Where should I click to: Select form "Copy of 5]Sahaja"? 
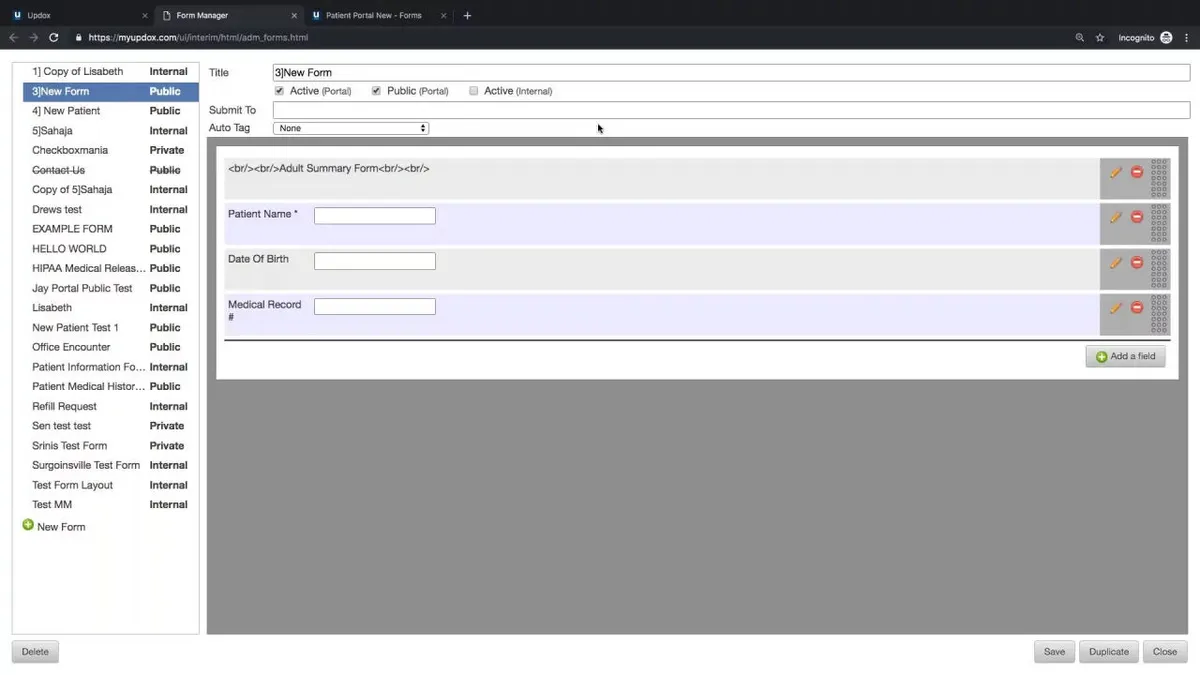111,190
